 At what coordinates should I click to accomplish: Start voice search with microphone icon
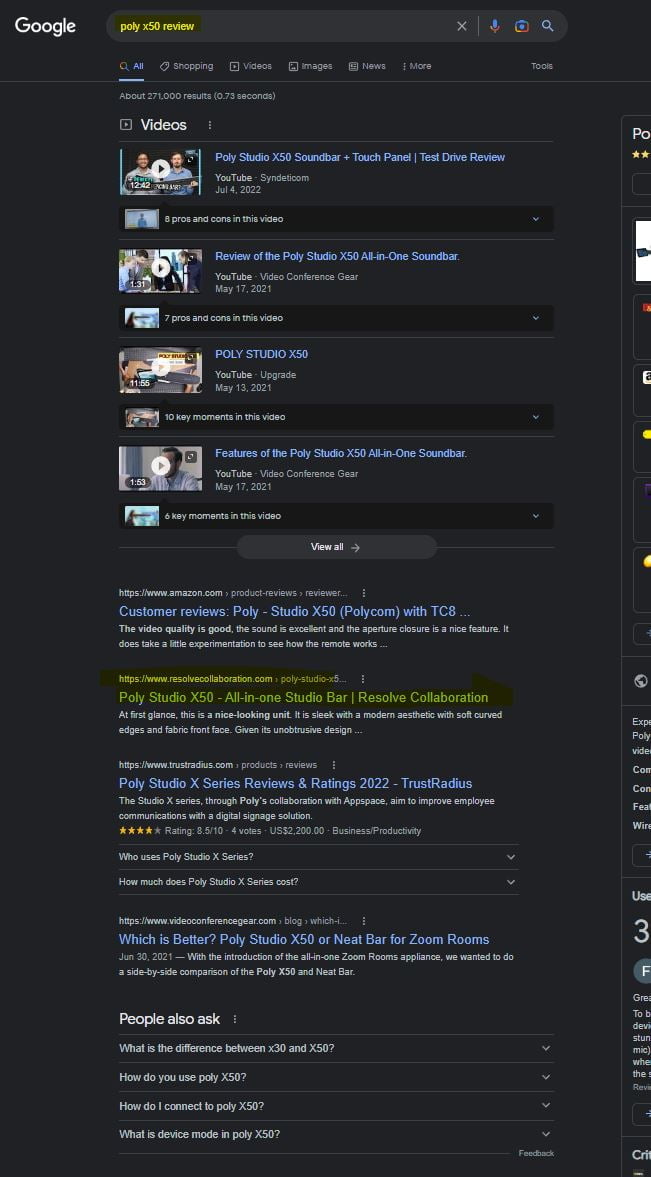click(494, 26)
